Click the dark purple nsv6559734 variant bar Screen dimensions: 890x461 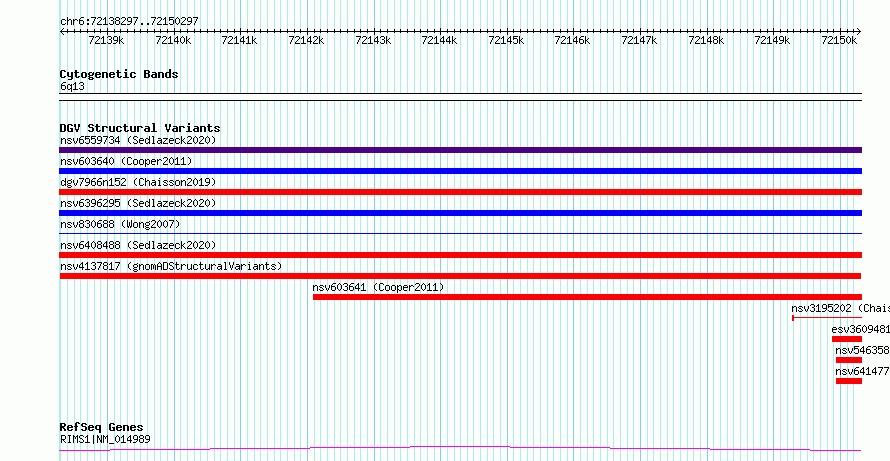[x=460, y=150]
